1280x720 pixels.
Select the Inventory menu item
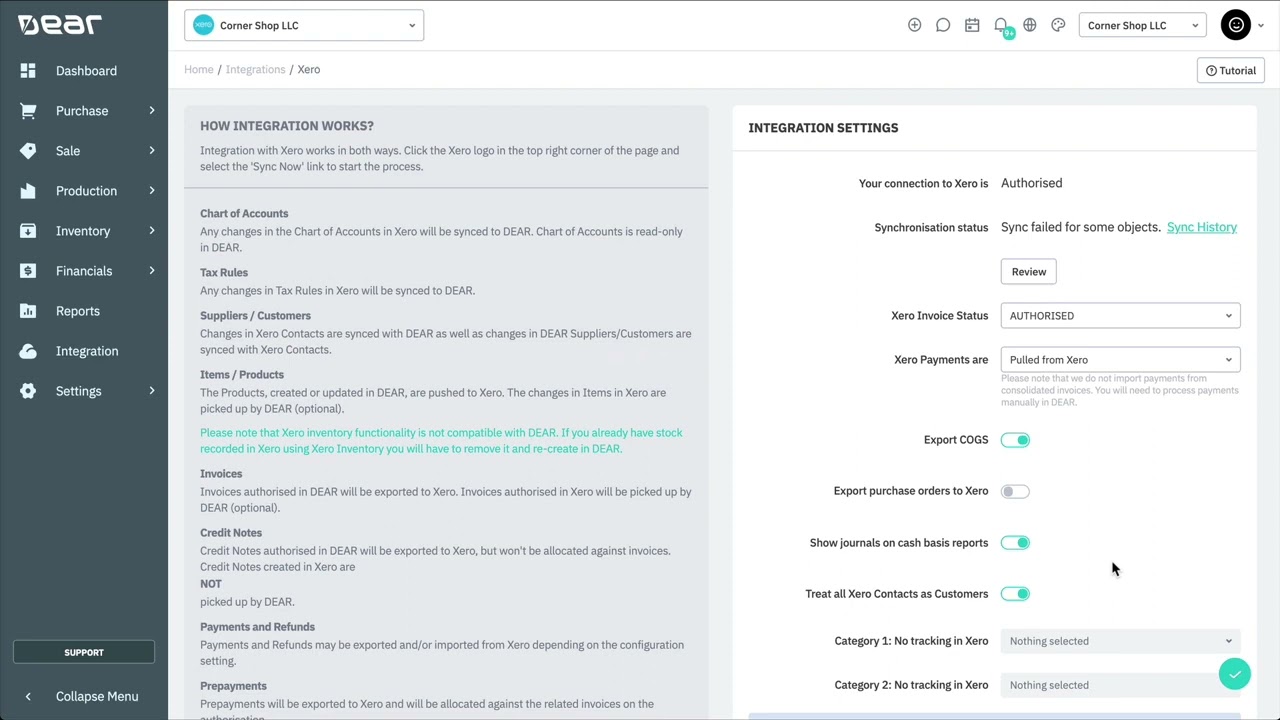point(83,231)
